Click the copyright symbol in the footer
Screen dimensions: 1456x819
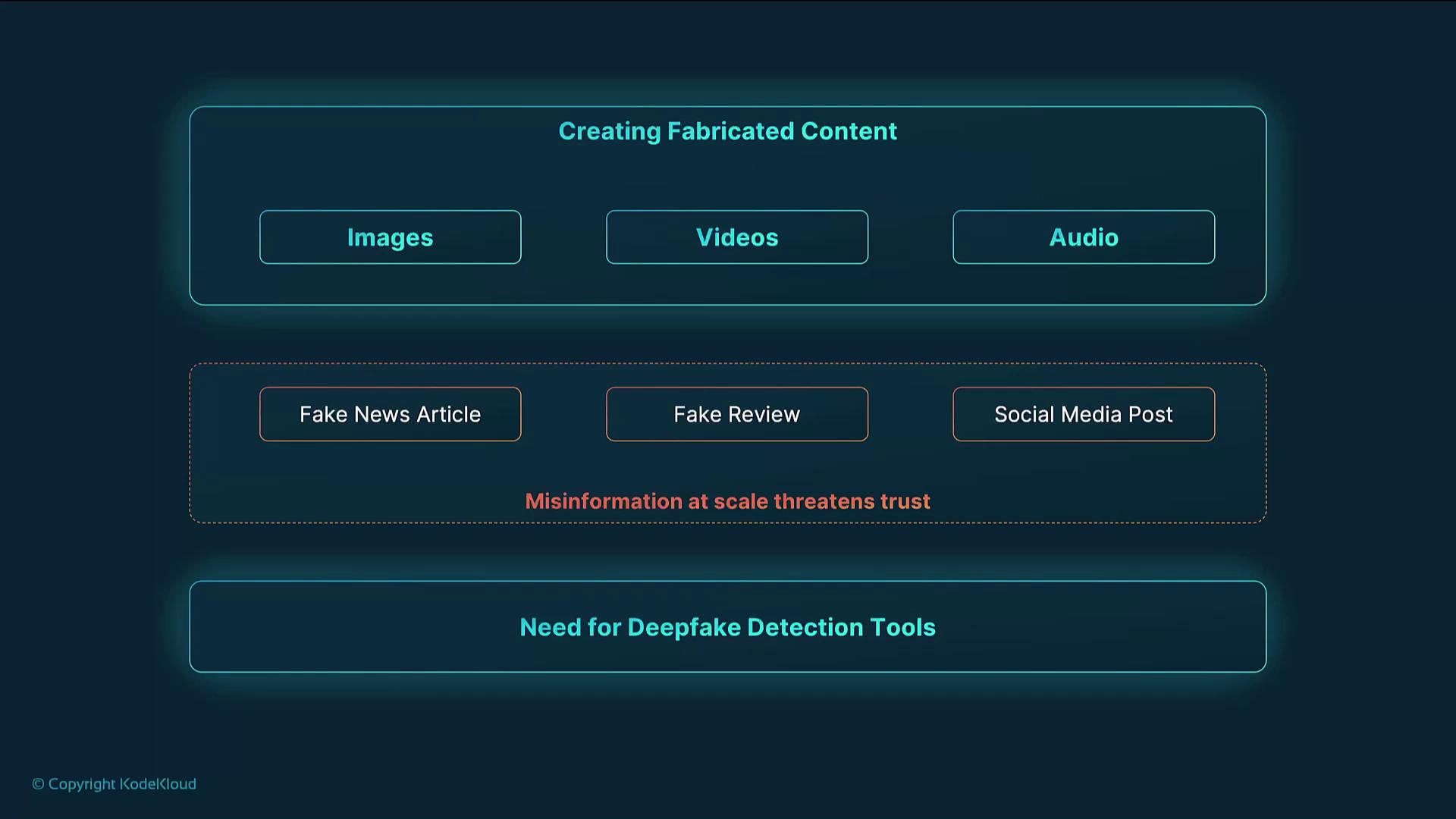[x=38, y=784]
